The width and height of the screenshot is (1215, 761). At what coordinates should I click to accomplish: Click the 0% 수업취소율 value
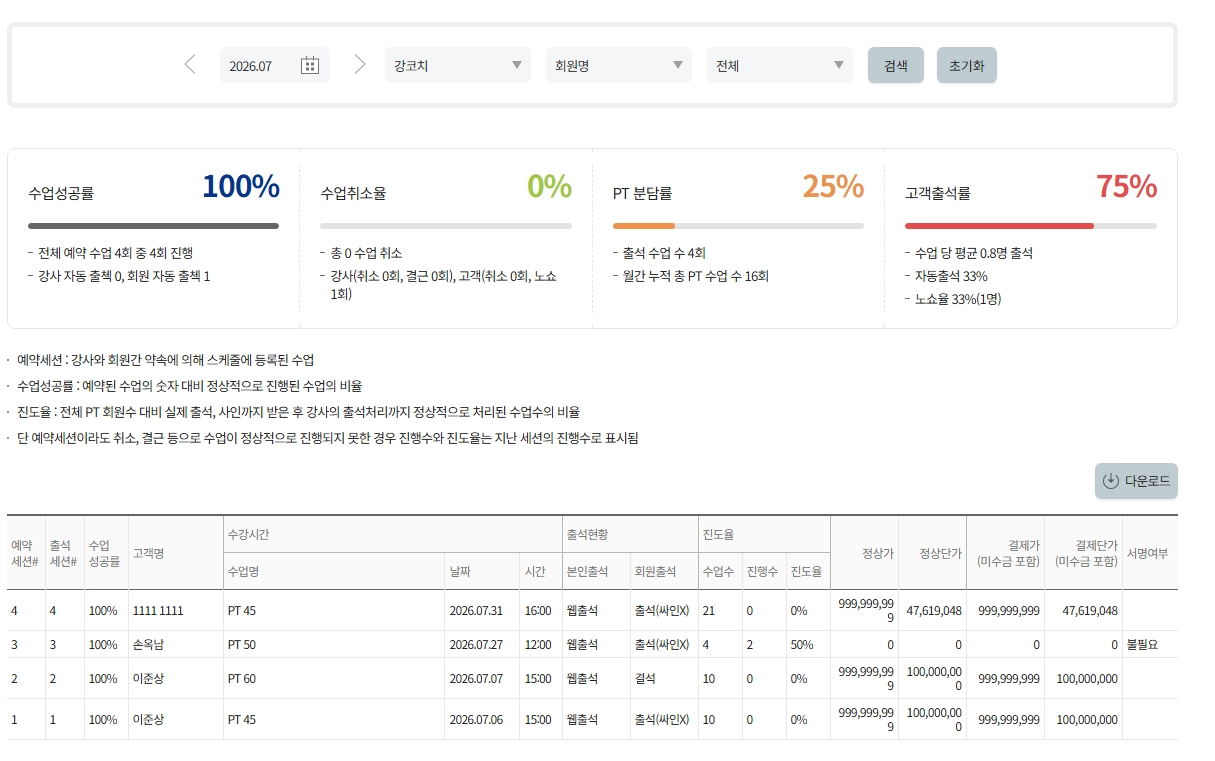coord(549,187)
